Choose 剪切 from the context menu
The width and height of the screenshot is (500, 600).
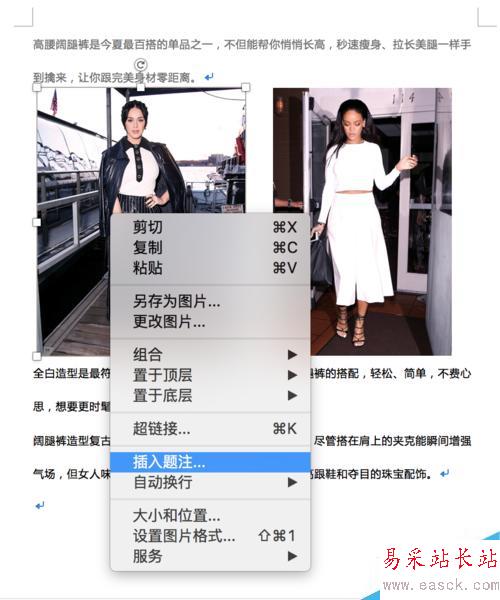[210, 227]
